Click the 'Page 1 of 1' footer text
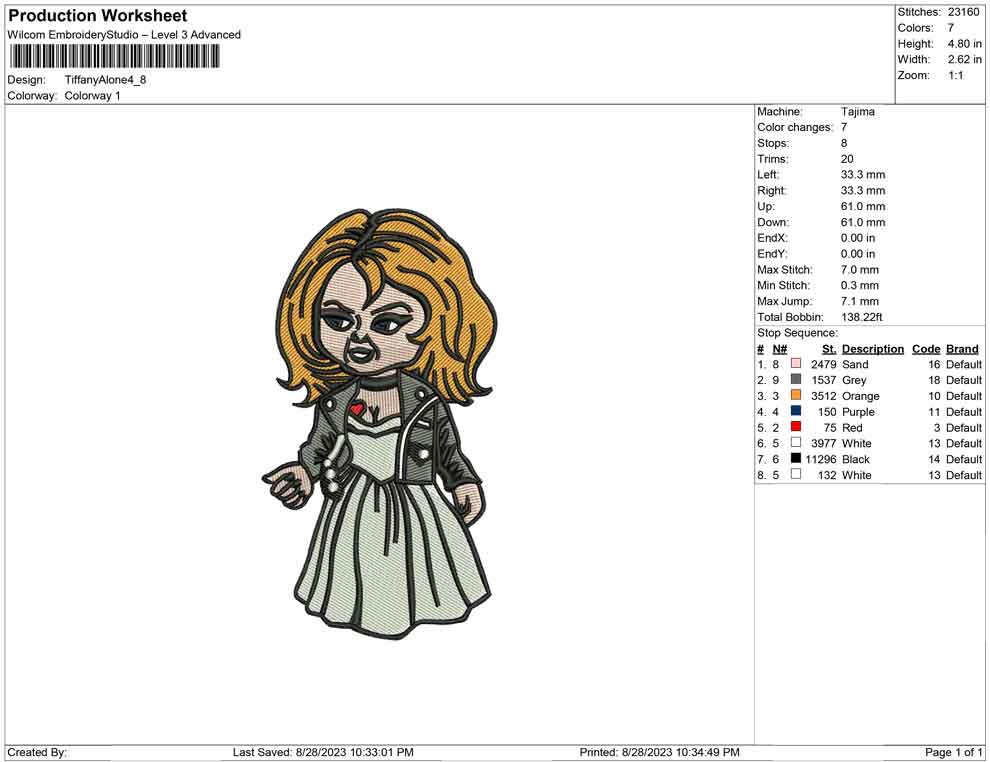 pyautogui.click(x=953, y=752)
